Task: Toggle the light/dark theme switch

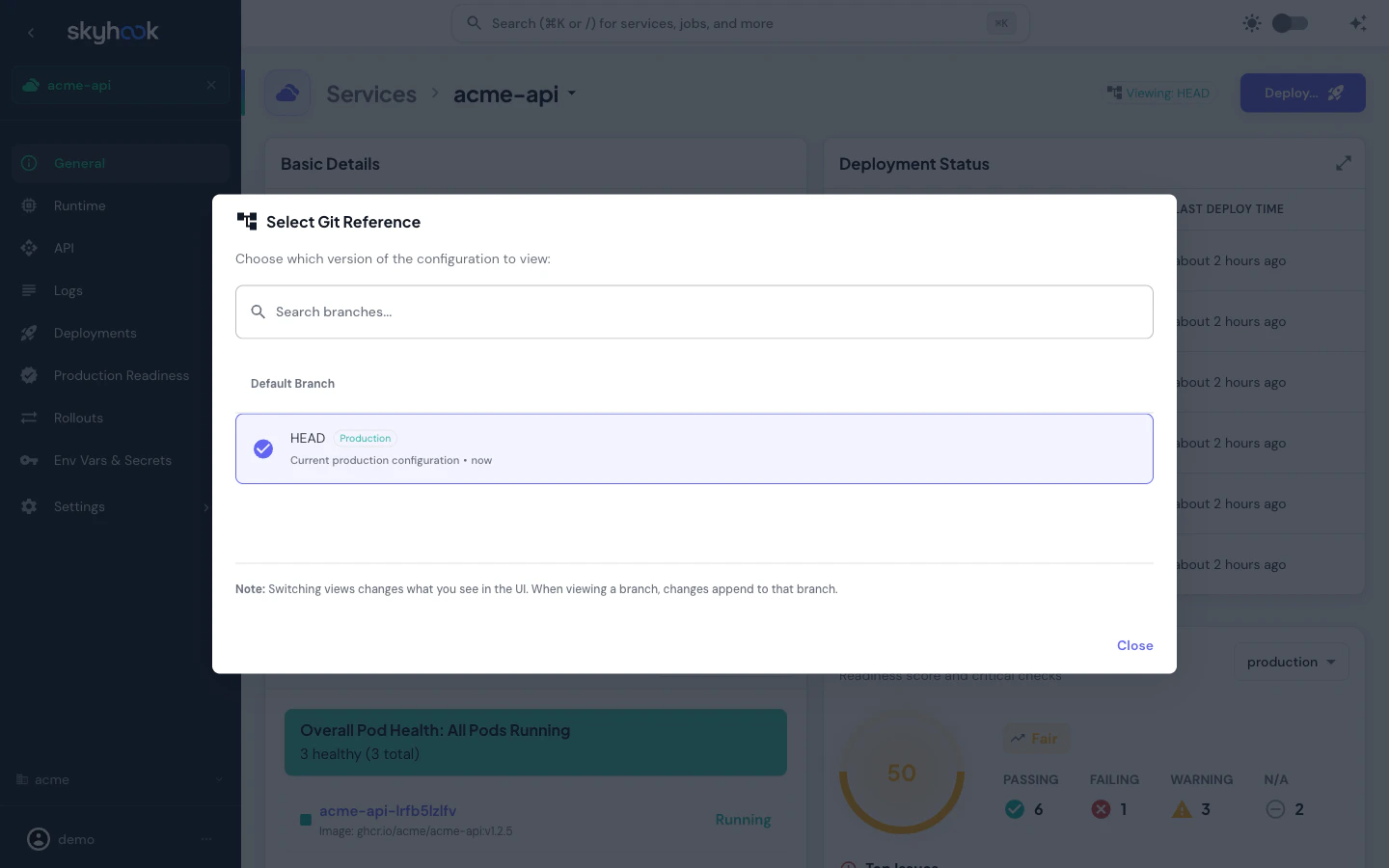Action: pyautogui.click(x=1290, y=23)
